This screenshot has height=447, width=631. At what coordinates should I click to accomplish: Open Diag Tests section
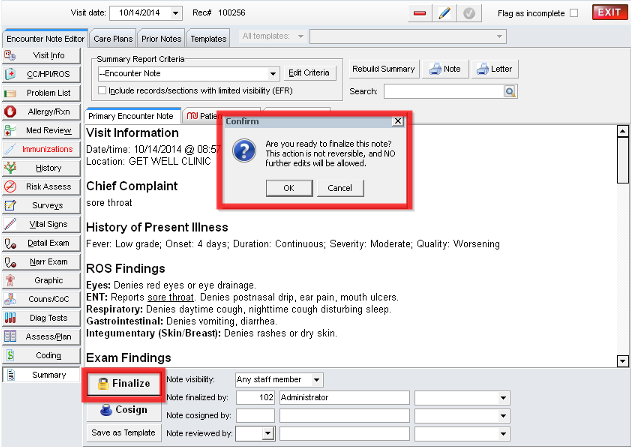pyautogui.click(x=41, y=318)
